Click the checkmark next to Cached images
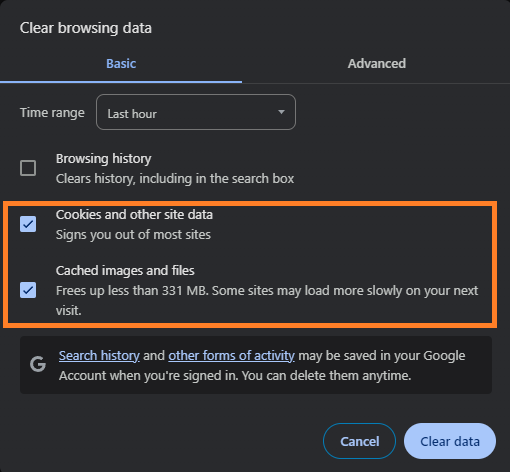Viewport: 510px width, 472px height. (28, 290)
